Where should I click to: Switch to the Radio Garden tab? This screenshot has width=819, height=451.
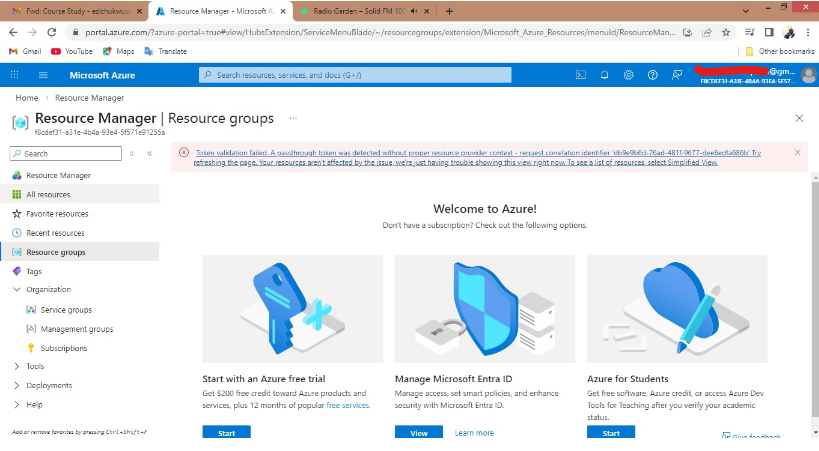click(364, 11)
